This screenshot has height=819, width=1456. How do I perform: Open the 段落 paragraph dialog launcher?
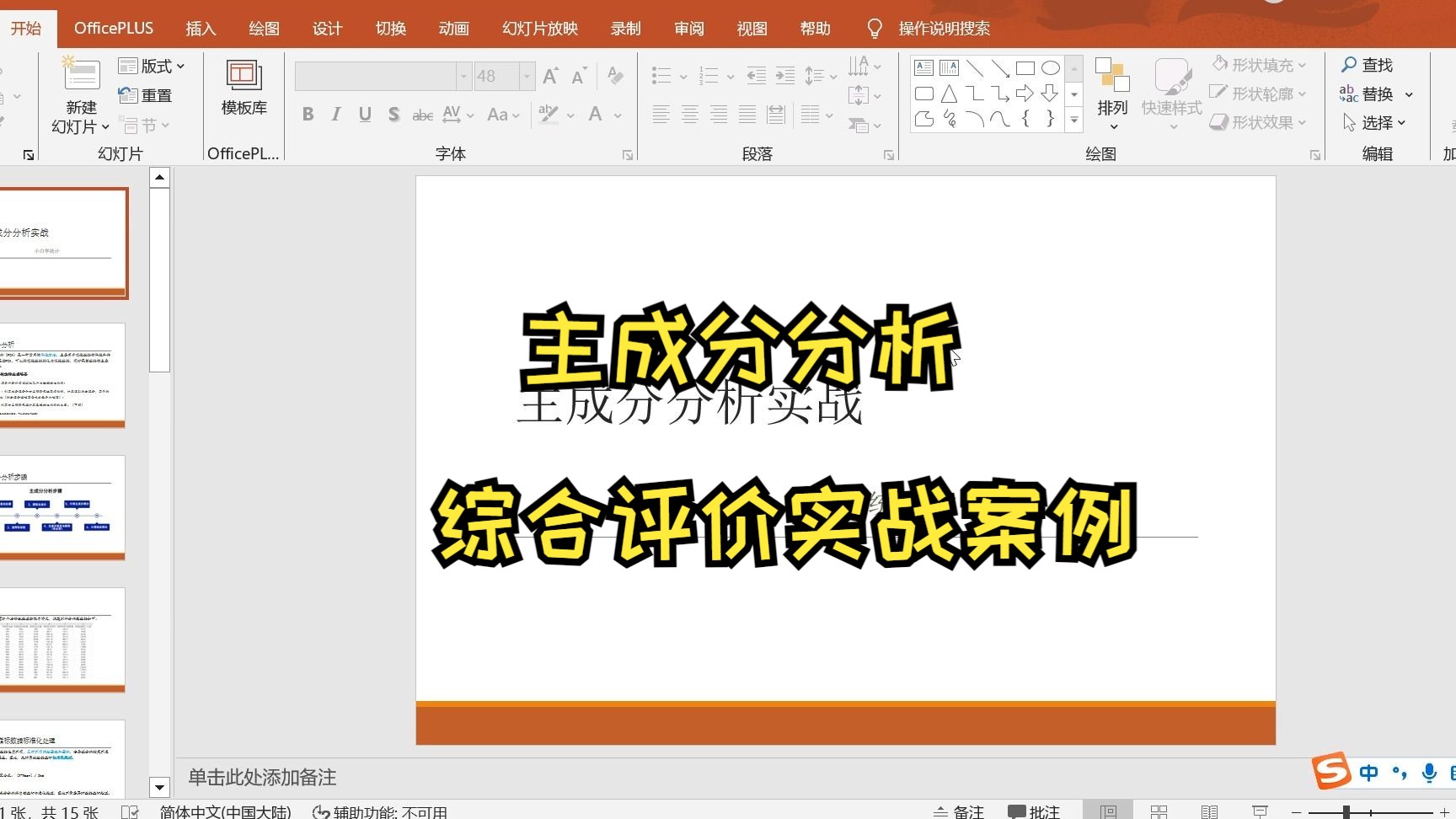(889, 155)
